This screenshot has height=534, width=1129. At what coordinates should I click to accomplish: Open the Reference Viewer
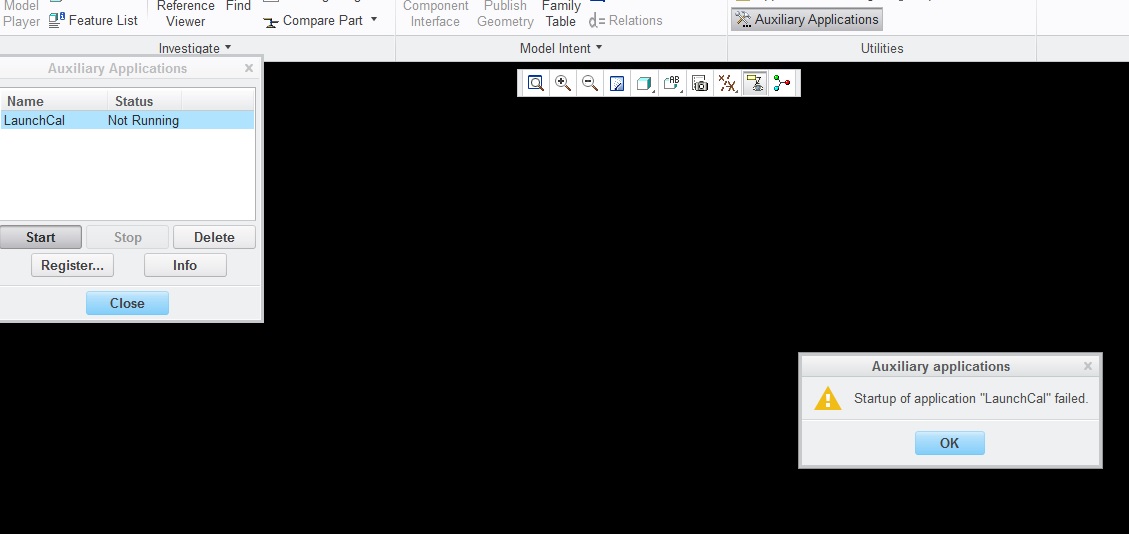click(185, 14)
